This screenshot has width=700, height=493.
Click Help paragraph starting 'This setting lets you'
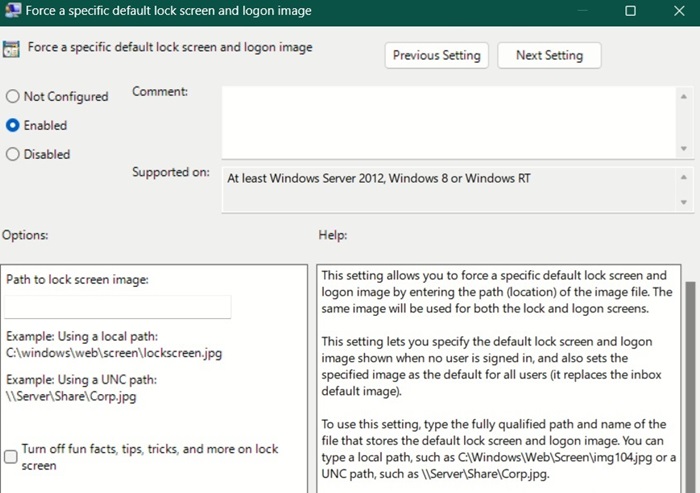tap(491, 366)
